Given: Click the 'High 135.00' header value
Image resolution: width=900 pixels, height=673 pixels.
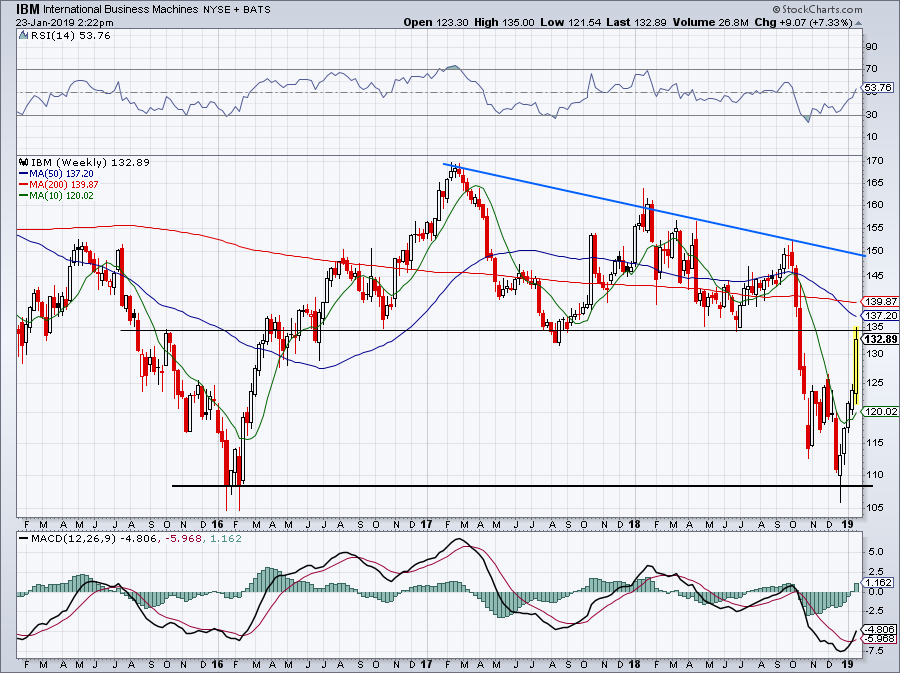Looking at the screenshot, I should (x=505, y=22).
